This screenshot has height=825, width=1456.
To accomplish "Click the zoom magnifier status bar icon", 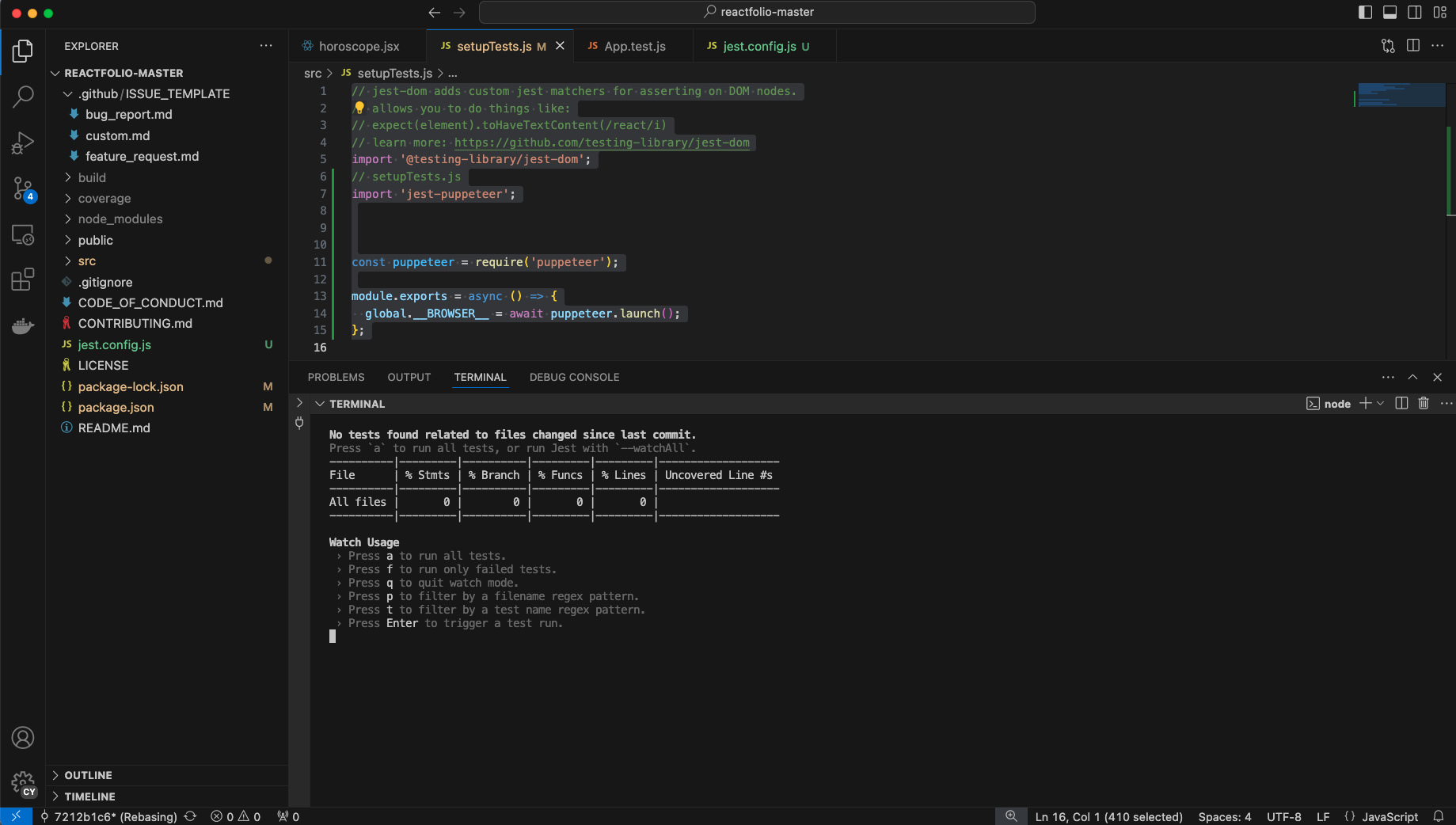I will tap(1011, 816).
